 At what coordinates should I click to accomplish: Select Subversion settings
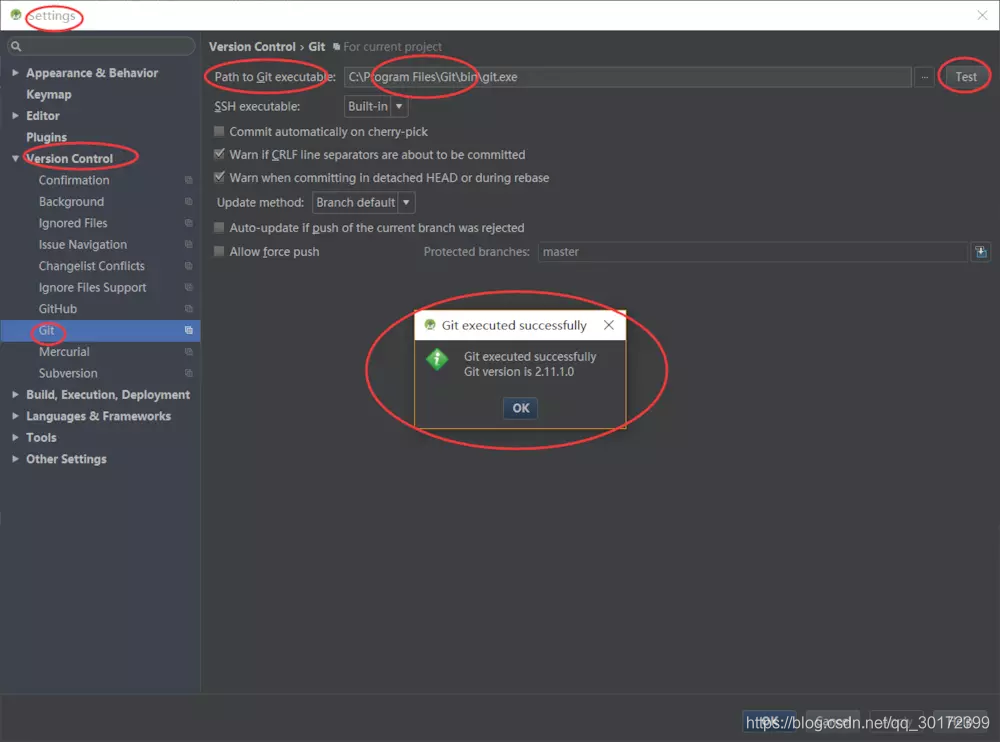[x=68, y=373]
